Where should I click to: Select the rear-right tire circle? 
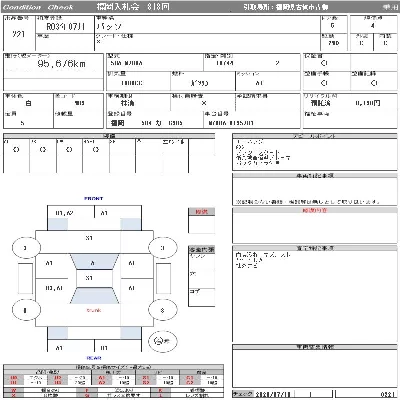pos(162,310)
